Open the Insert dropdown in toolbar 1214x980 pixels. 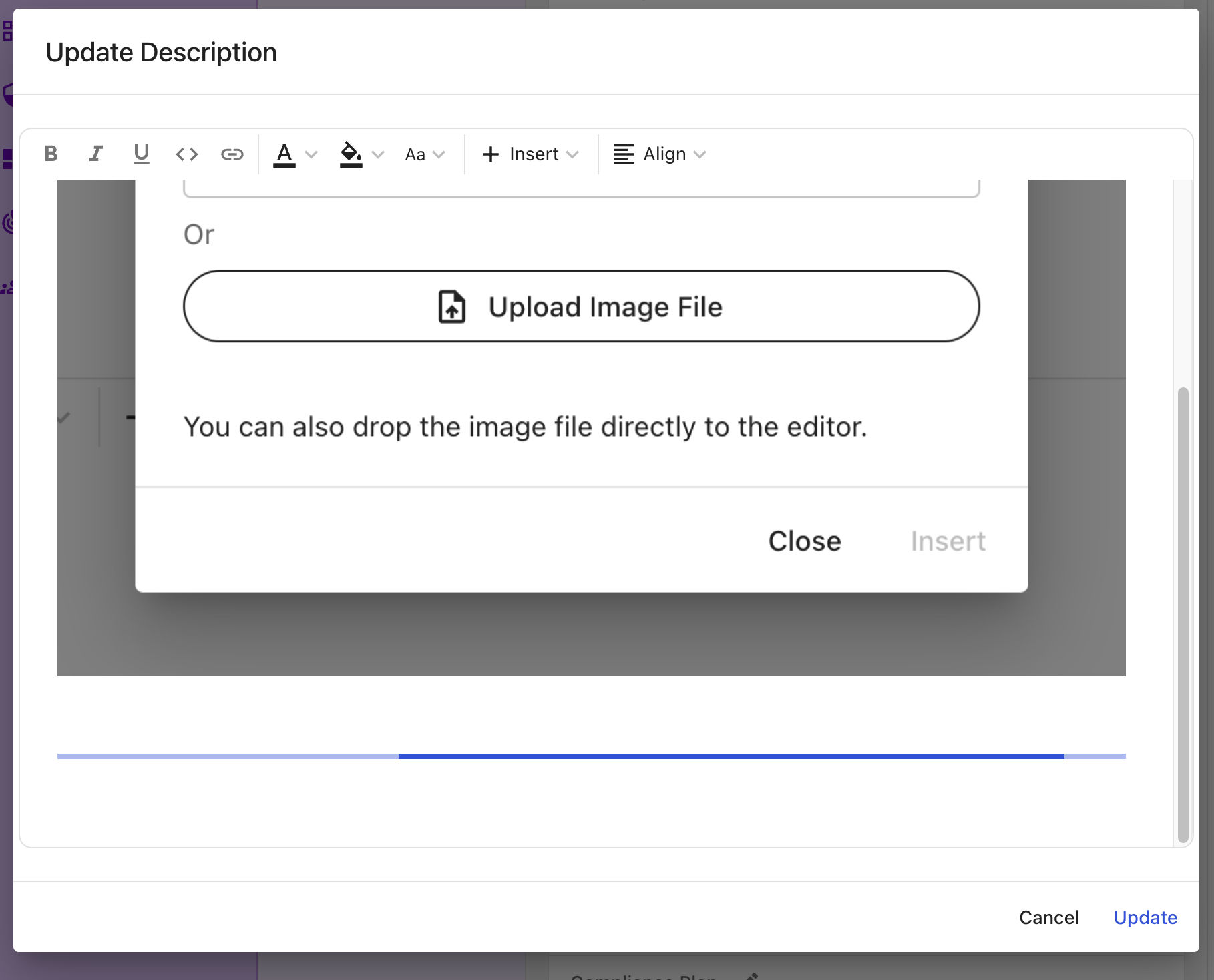[x=531, y=154]
